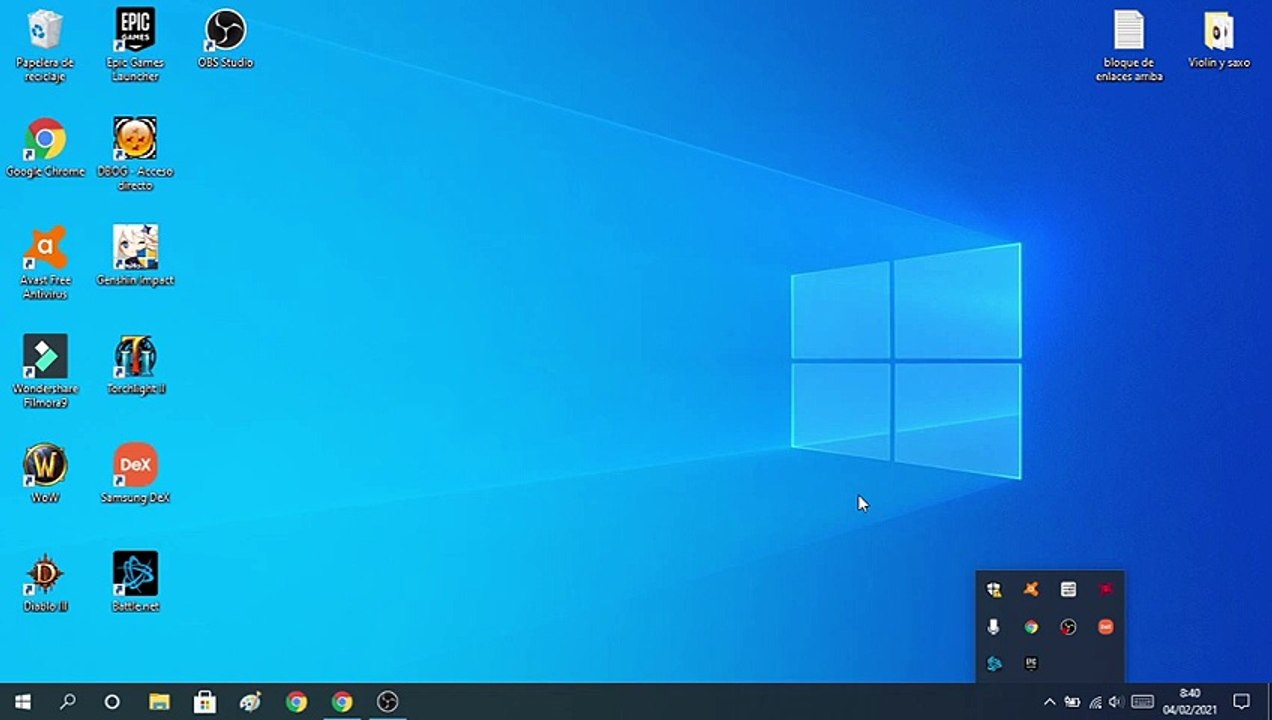
Task: Select the Papelera de reciclaje desktop icon
Action: (x=45, y=45)
